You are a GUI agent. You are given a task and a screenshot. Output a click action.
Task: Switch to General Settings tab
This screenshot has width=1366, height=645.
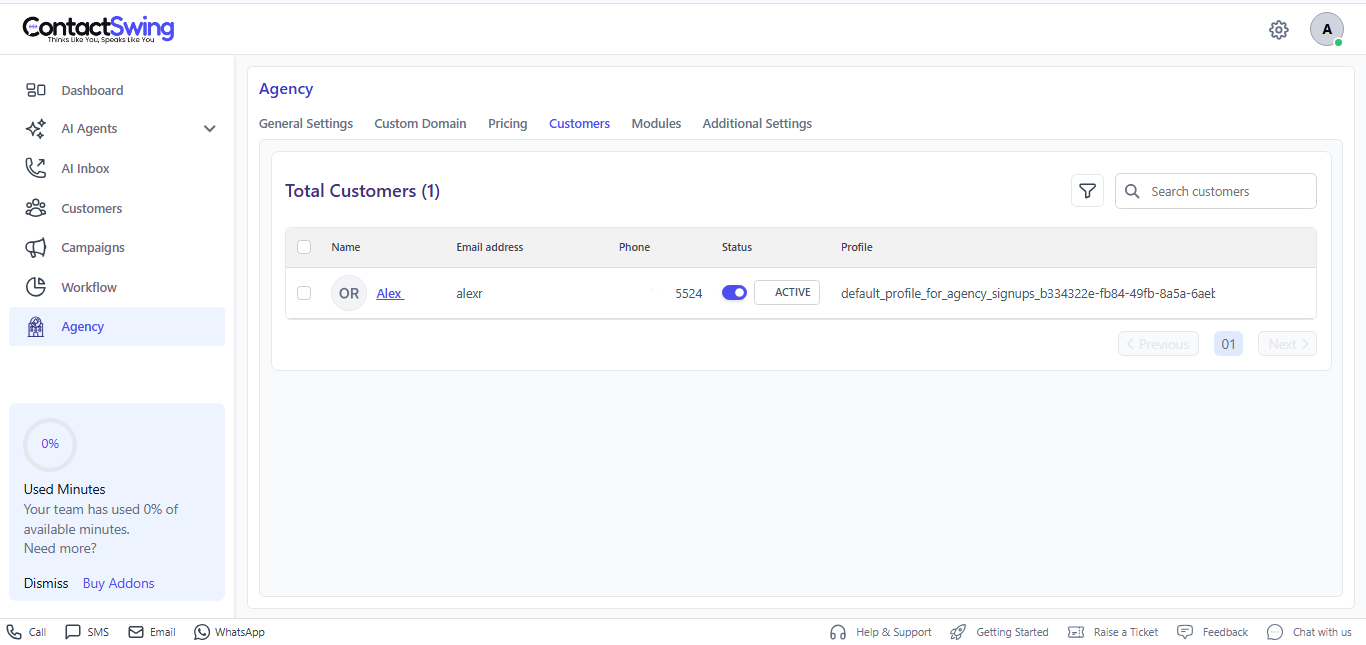pos(306,124)
